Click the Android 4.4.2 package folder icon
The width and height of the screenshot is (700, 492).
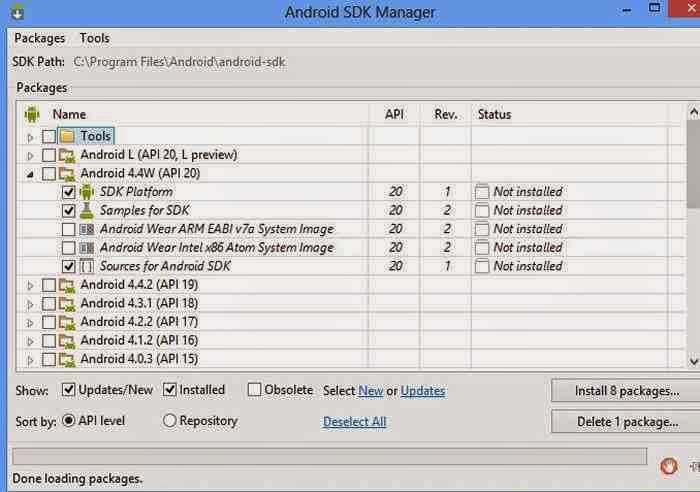pyautogui.click(x=67, y=286)
